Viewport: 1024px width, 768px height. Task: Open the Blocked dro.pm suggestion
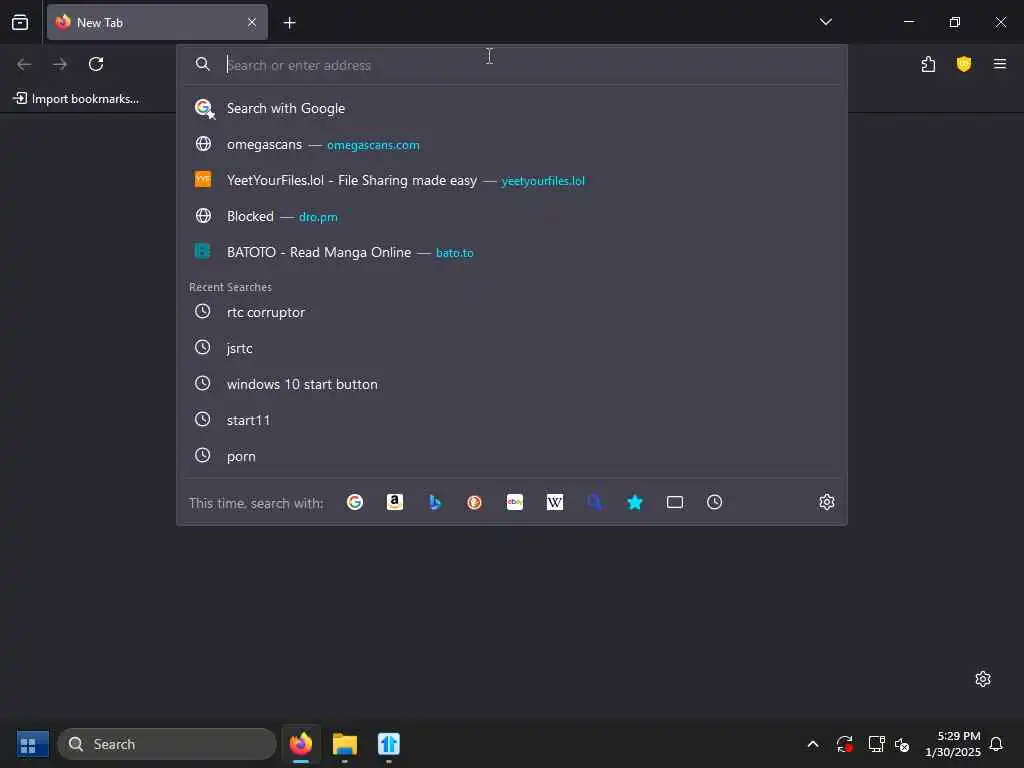tap(512, 216)
